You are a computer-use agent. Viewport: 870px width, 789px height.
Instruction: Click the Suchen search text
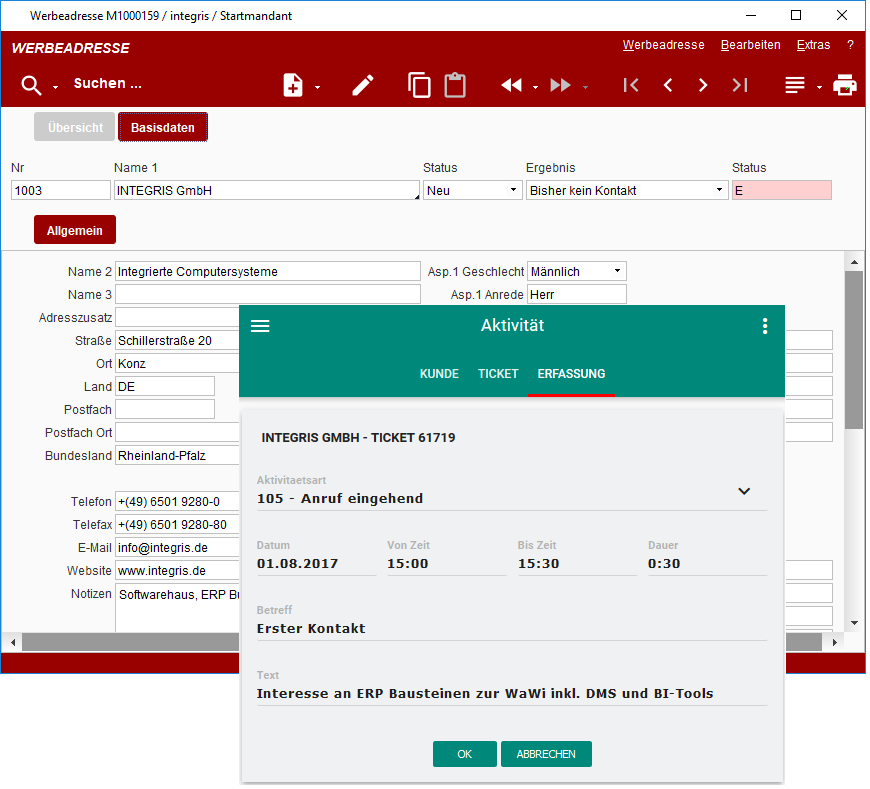(x=108, y=84)
